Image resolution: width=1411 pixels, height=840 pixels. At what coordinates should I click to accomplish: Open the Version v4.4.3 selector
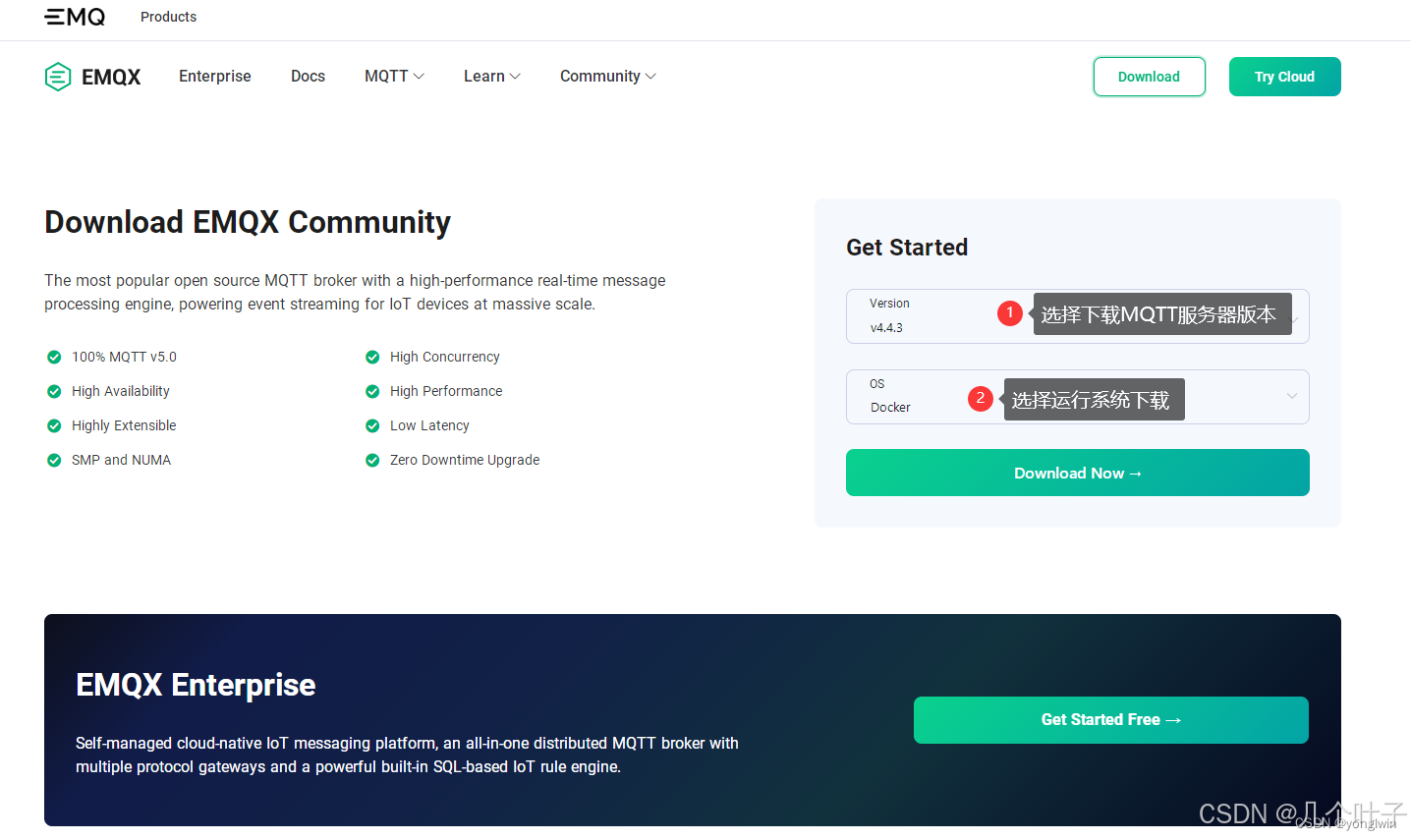1077,316
